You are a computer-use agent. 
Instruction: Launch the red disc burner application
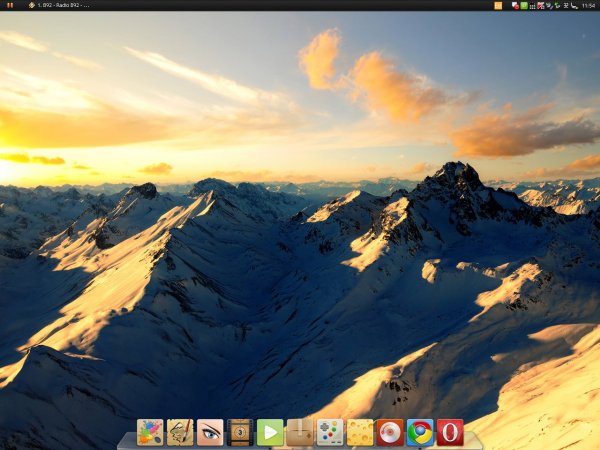coord(390,432)
